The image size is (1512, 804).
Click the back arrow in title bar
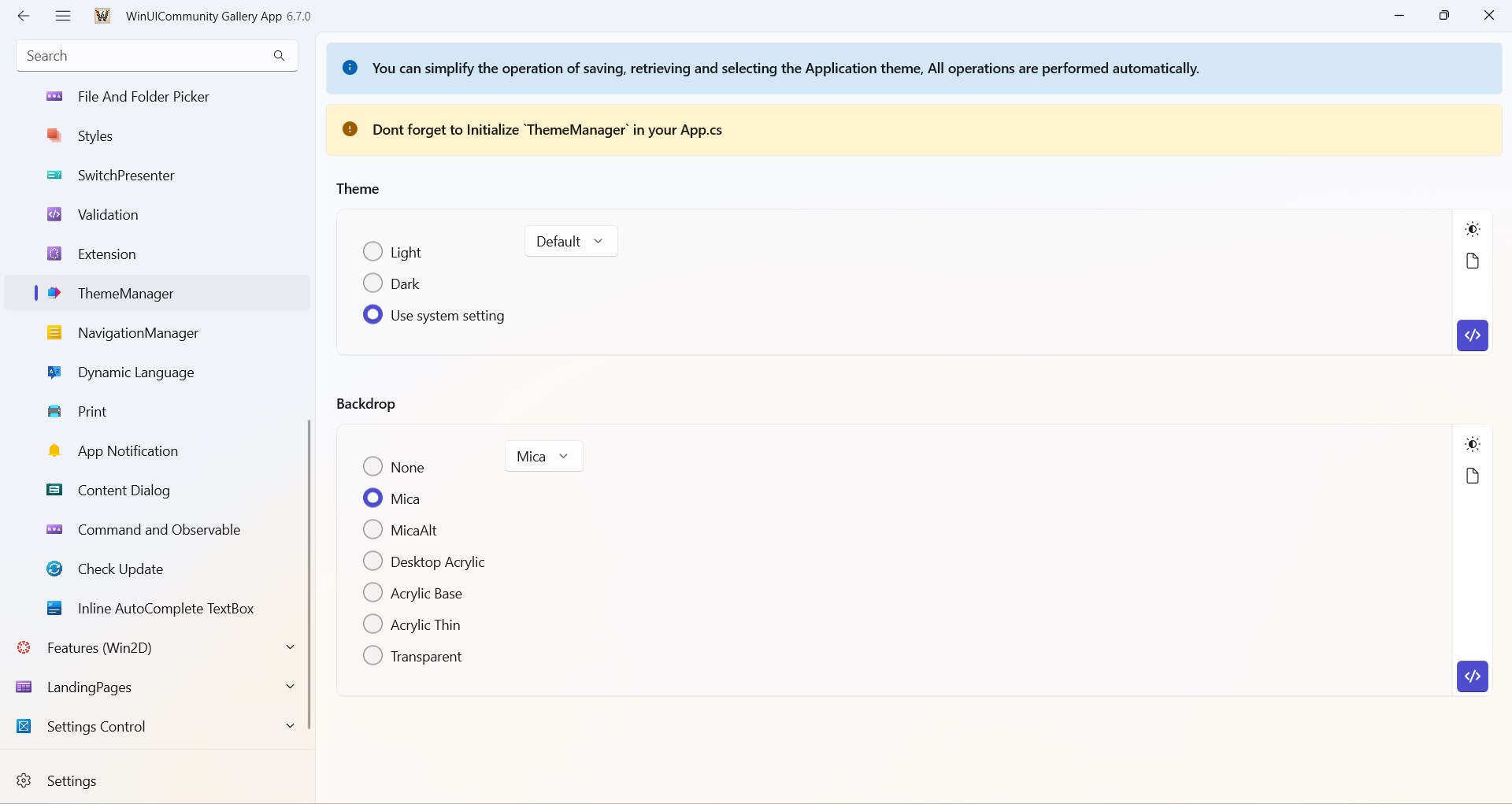24,16
